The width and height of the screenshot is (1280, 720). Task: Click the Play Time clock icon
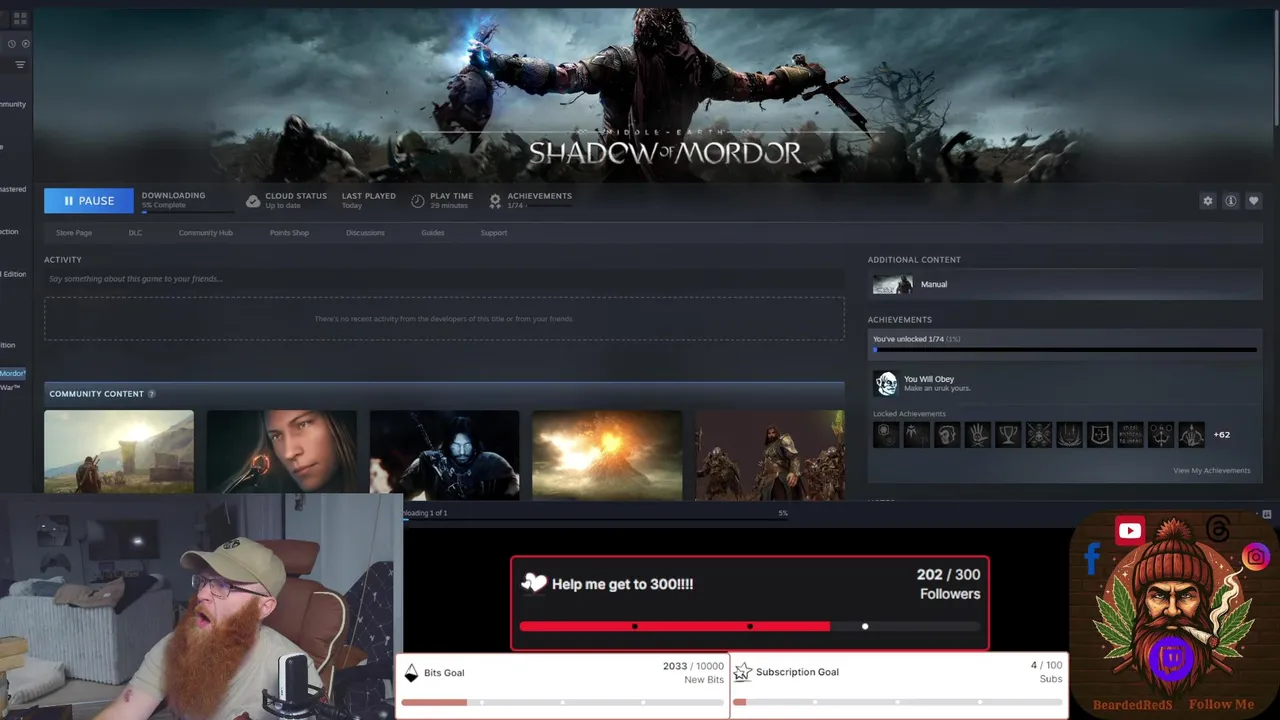point(418,201)
